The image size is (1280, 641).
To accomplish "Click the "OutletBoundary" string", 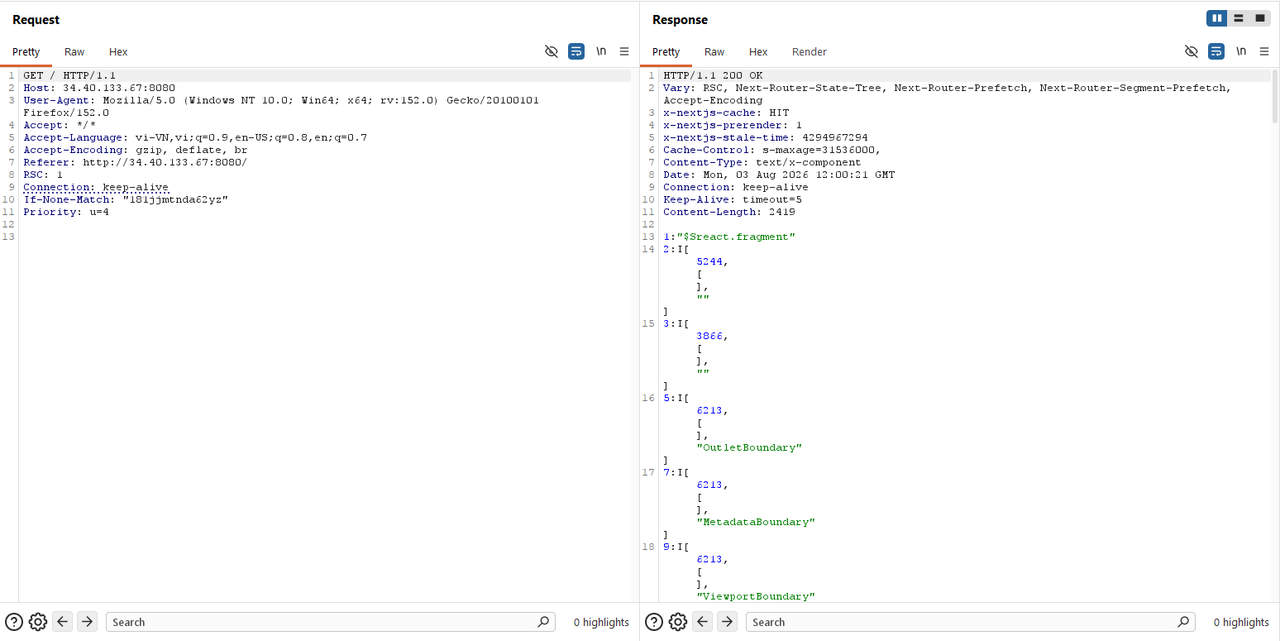I will (x=749, y=448).
